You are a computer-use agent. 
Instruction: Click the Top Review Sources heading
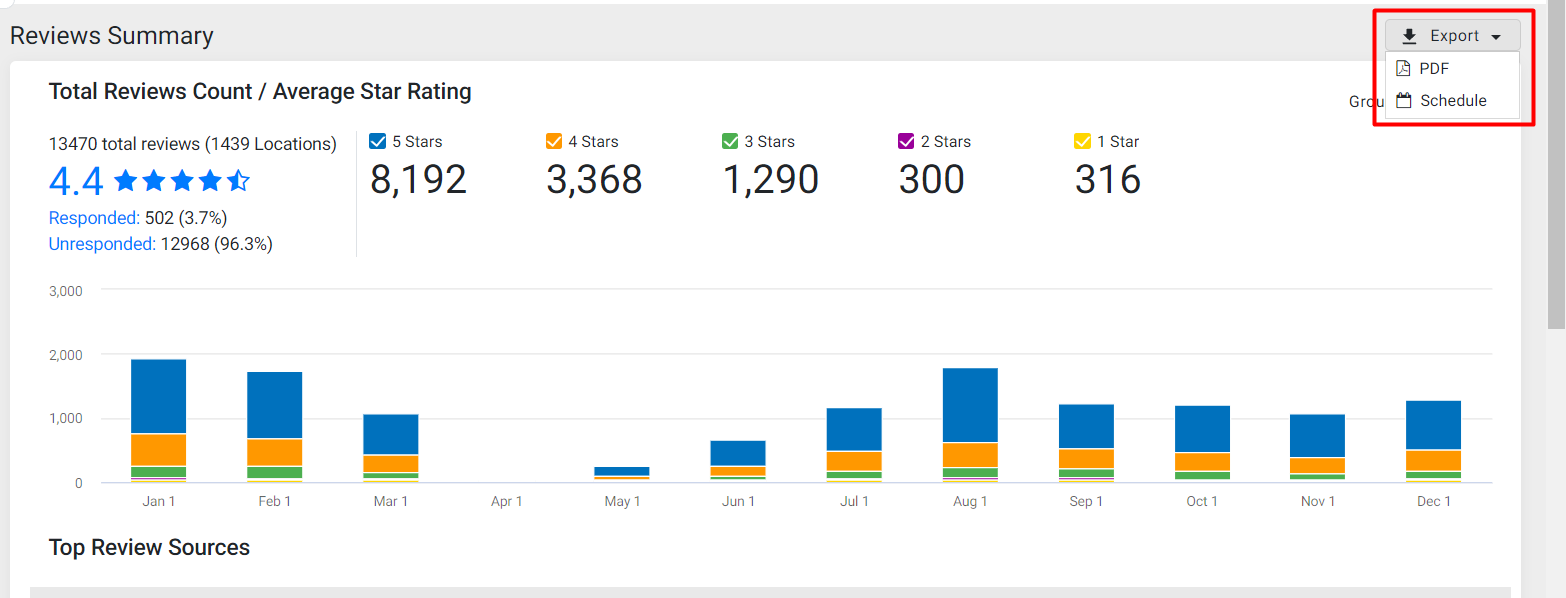[149, 548]
